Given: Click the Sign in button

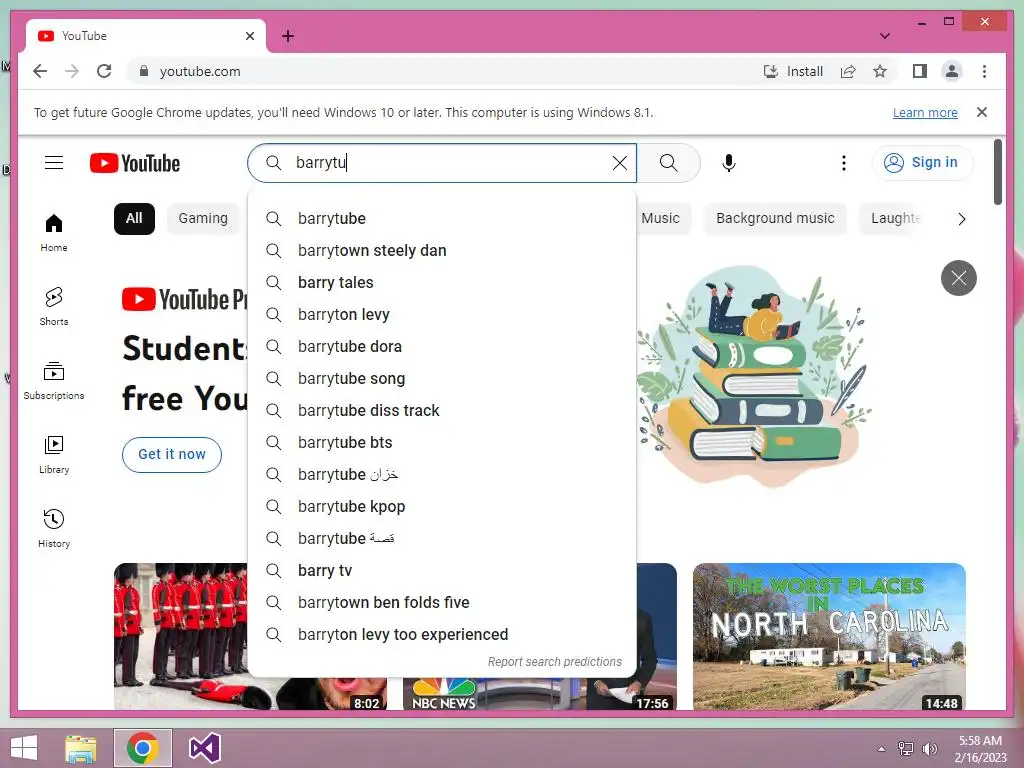Looking at the screenshot, I should coord(922,163).
